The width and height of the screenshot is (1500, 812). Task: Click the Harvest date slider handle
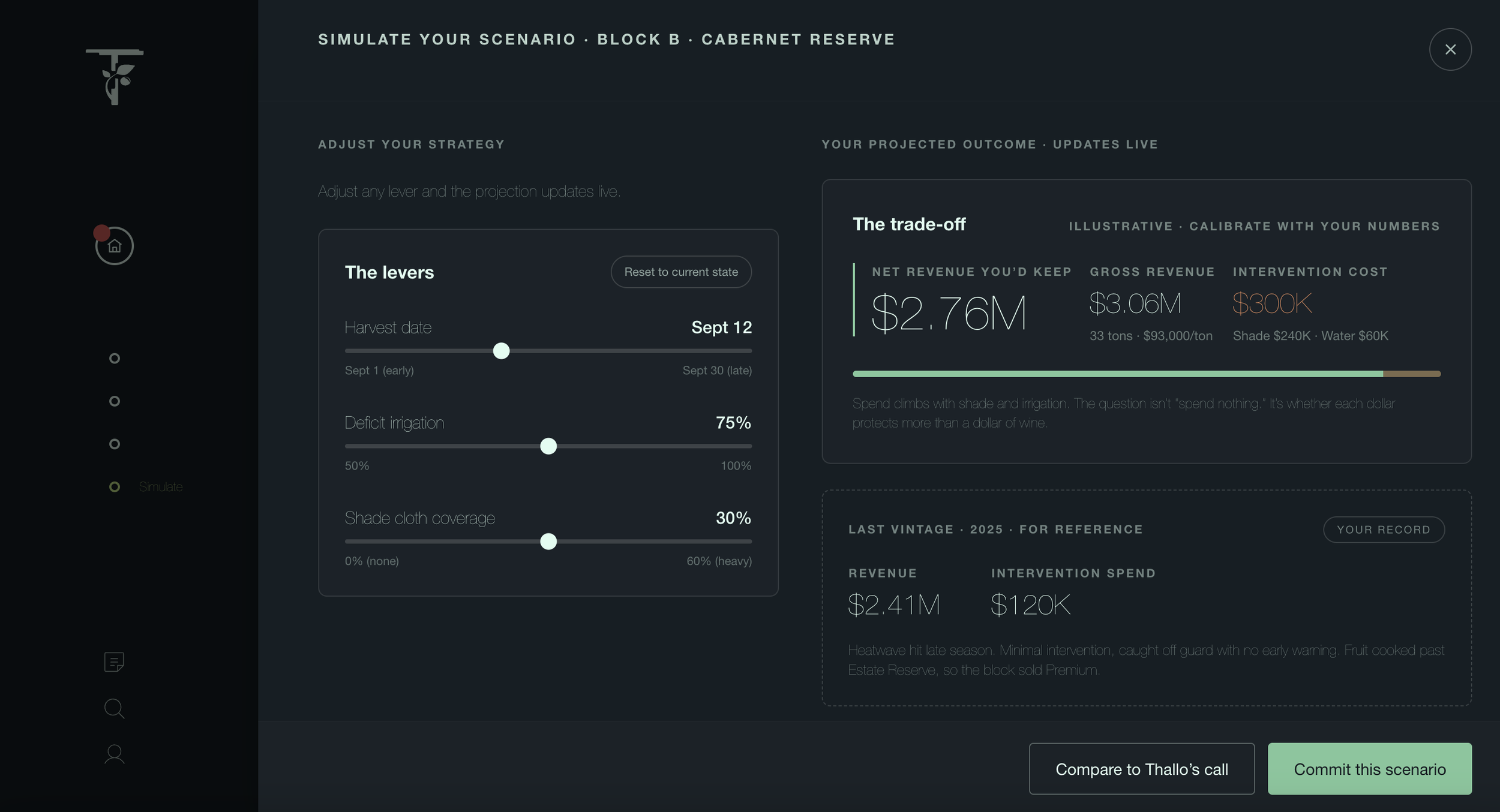[501, 351]
